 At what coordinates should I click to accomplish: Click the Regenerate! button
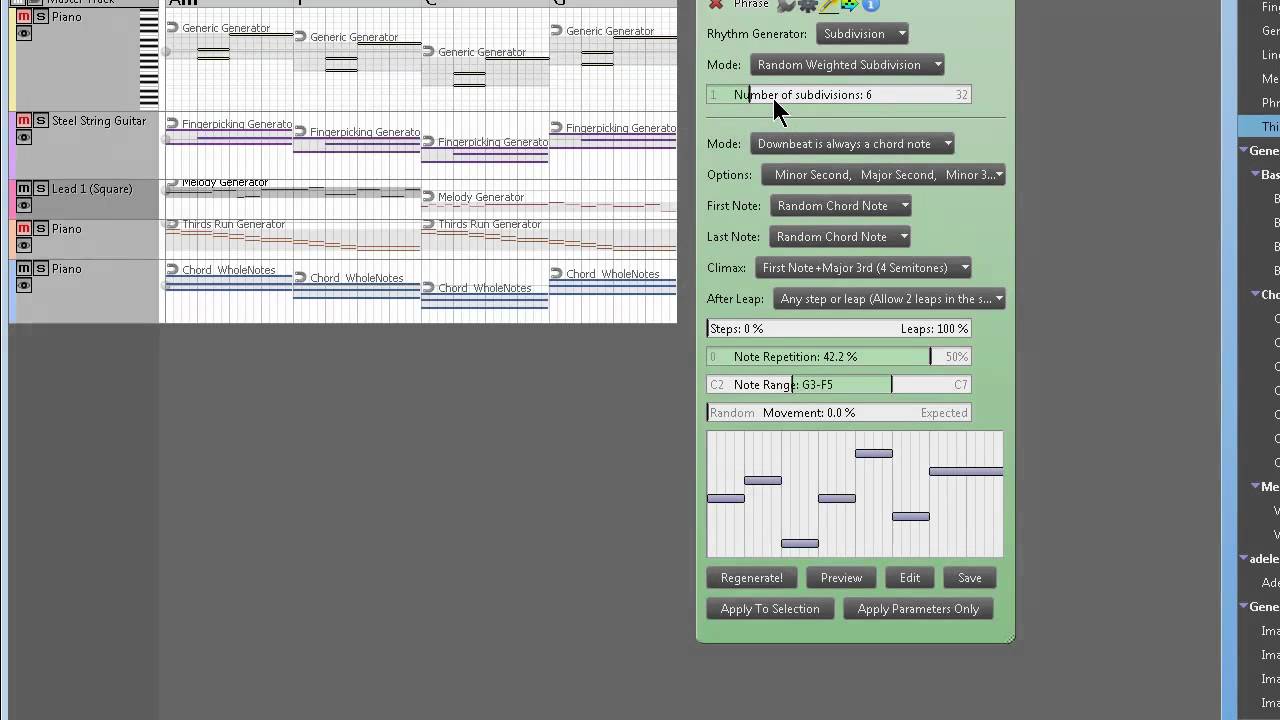point(752,578)
